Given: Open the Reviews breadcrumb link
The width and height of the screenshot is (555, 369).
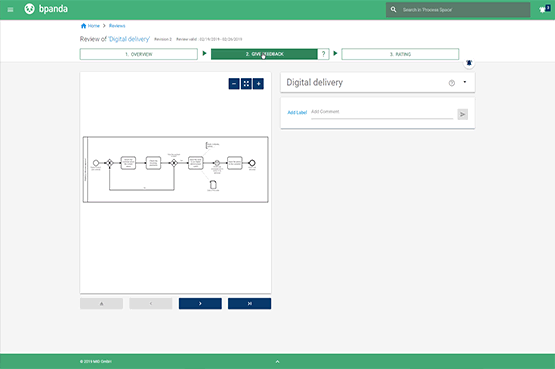Looking at the screenshot, I should click(x=117, y=26).
